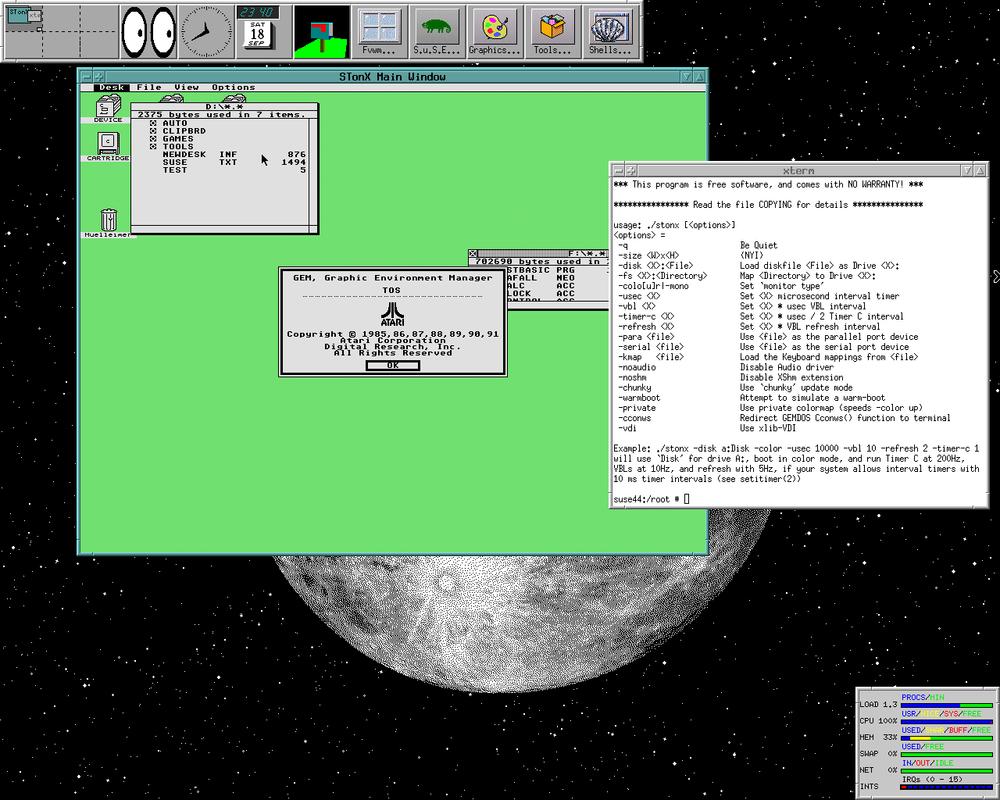
Task: Click the Atari logo in the GEM dialog
Action: tap(392, 314)
